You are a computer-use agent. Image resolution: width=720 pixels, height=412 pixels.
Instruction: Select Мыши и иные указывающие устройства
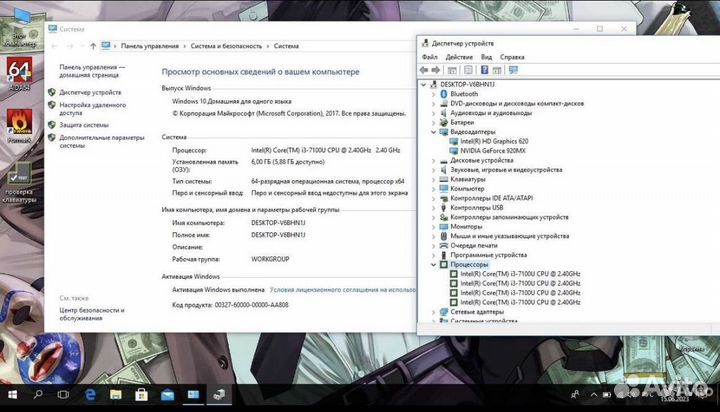click(x=510, y=236)
